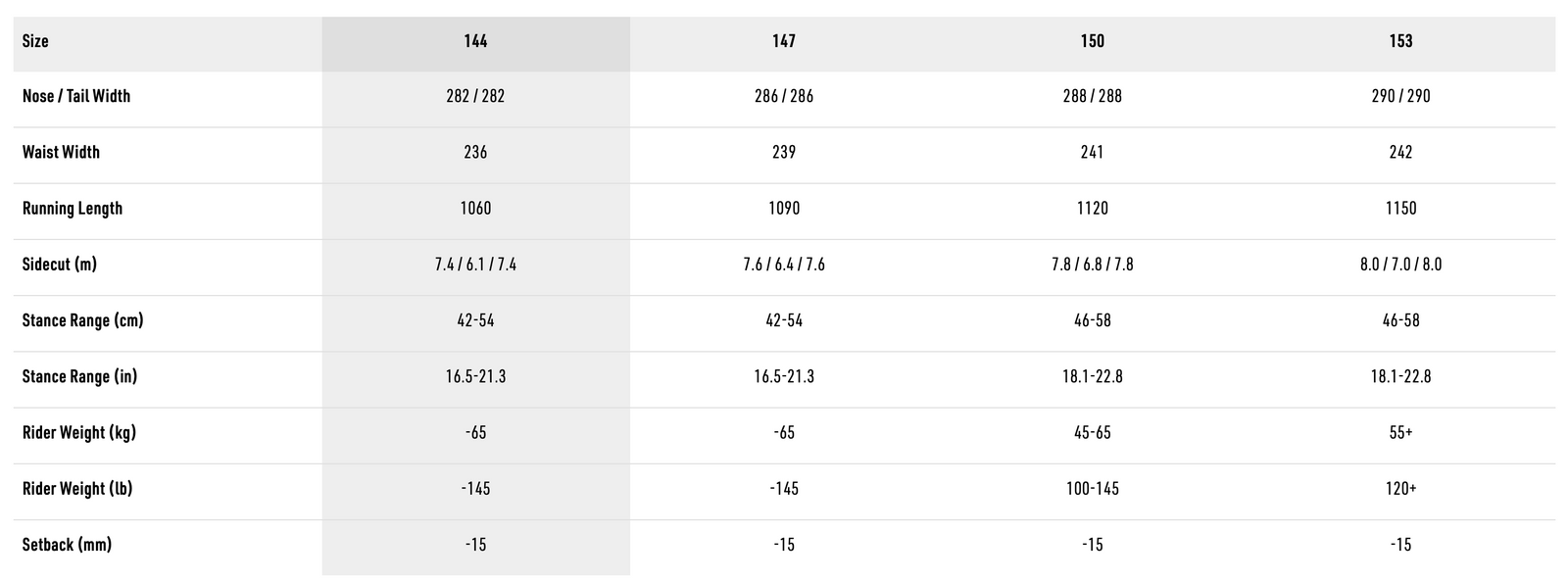The image size is (1568, 581).
Task: Click the rider weight value 45-65
Action: click(x=1092, y=432)
